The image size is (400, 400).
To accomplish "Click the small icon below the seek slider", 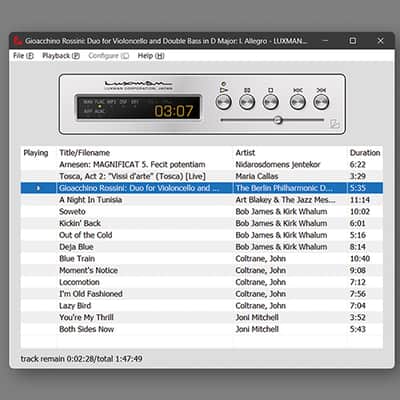I will pyautogui.click(x=334, y=124).
